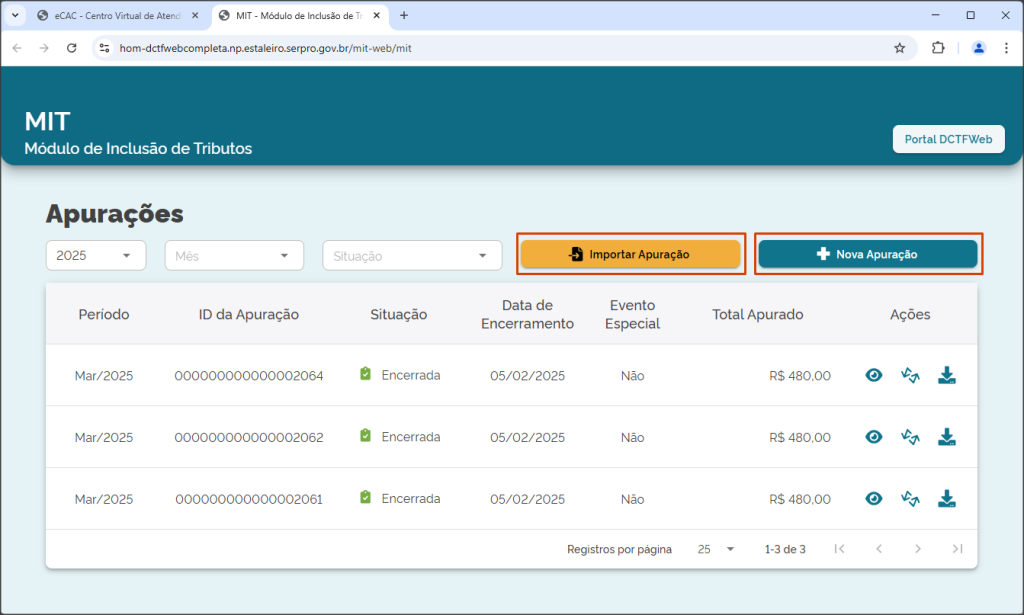Image resolution: width=1024 pixels, height=615 pixels.
Task: Change Registros por página value 25
Action: [x=716, y=549]
